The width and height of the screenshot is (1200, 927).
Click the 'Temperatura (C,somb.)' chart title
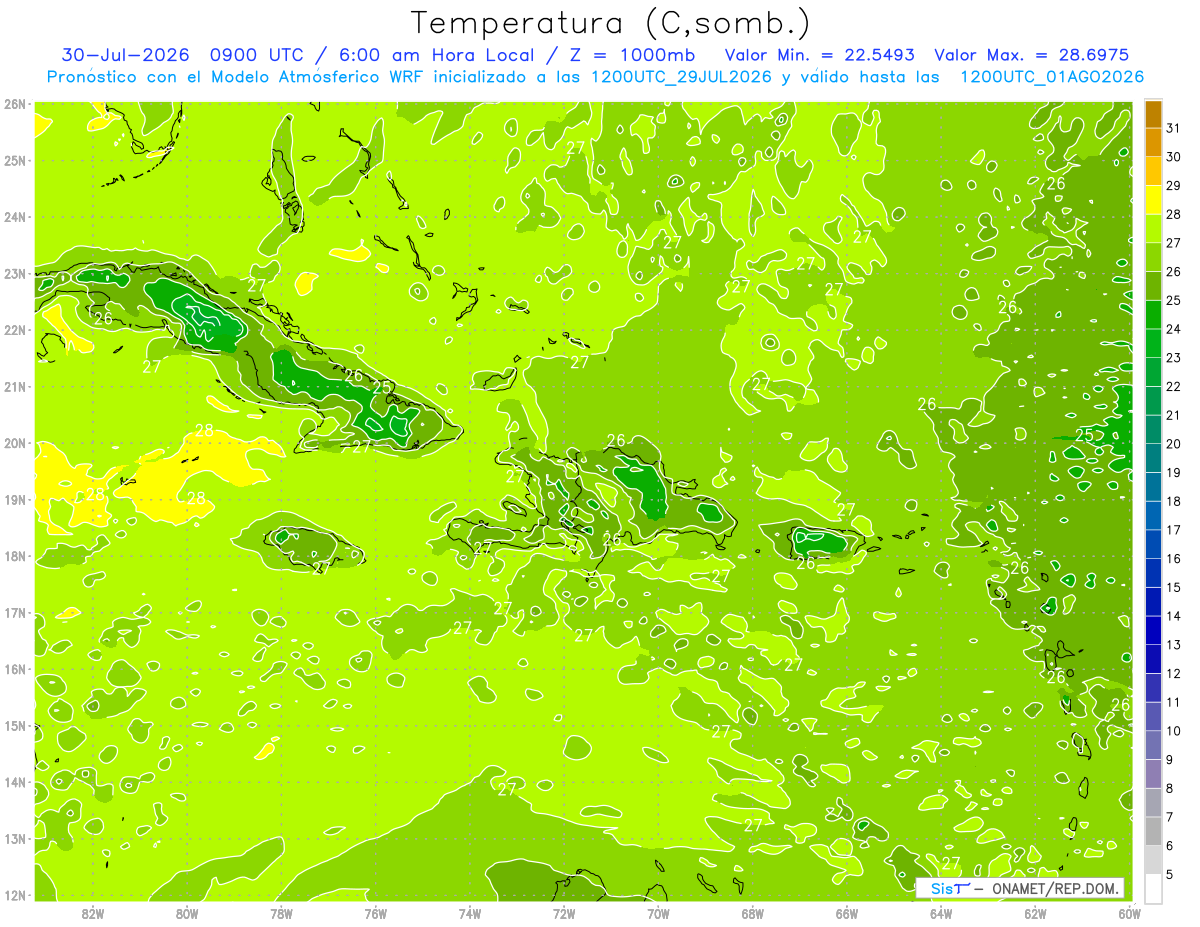[x=611, y=24]
